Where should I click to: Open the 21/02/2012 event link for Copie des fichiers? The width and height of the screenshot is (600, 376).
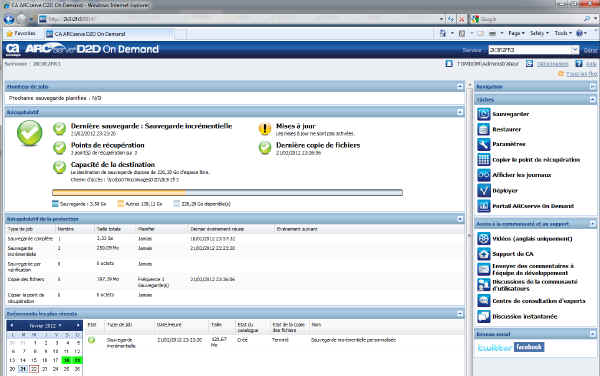click(x=212, y=279)
